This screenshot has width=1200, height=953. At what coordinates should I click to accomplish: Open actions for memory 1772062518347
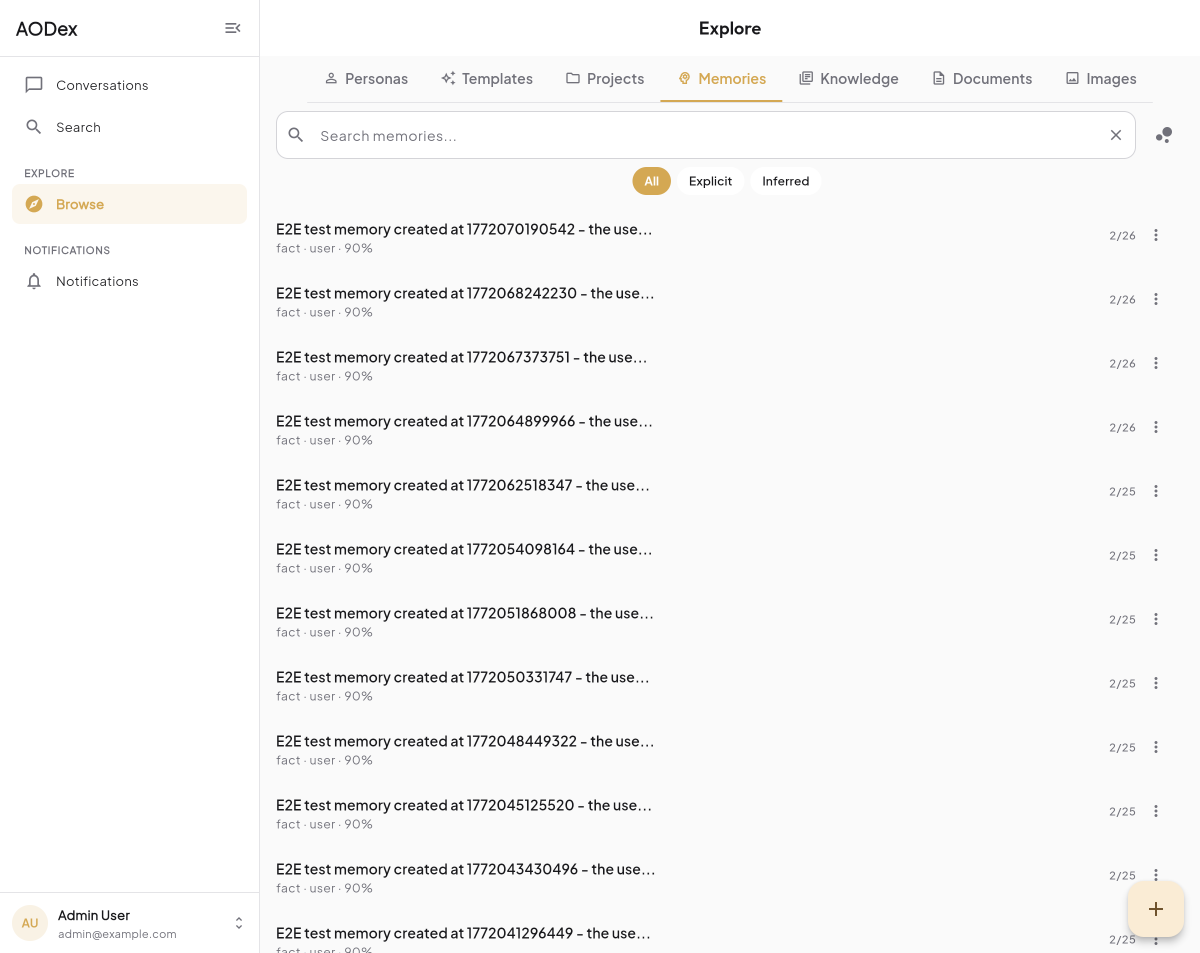click(x=1156, y=491)
